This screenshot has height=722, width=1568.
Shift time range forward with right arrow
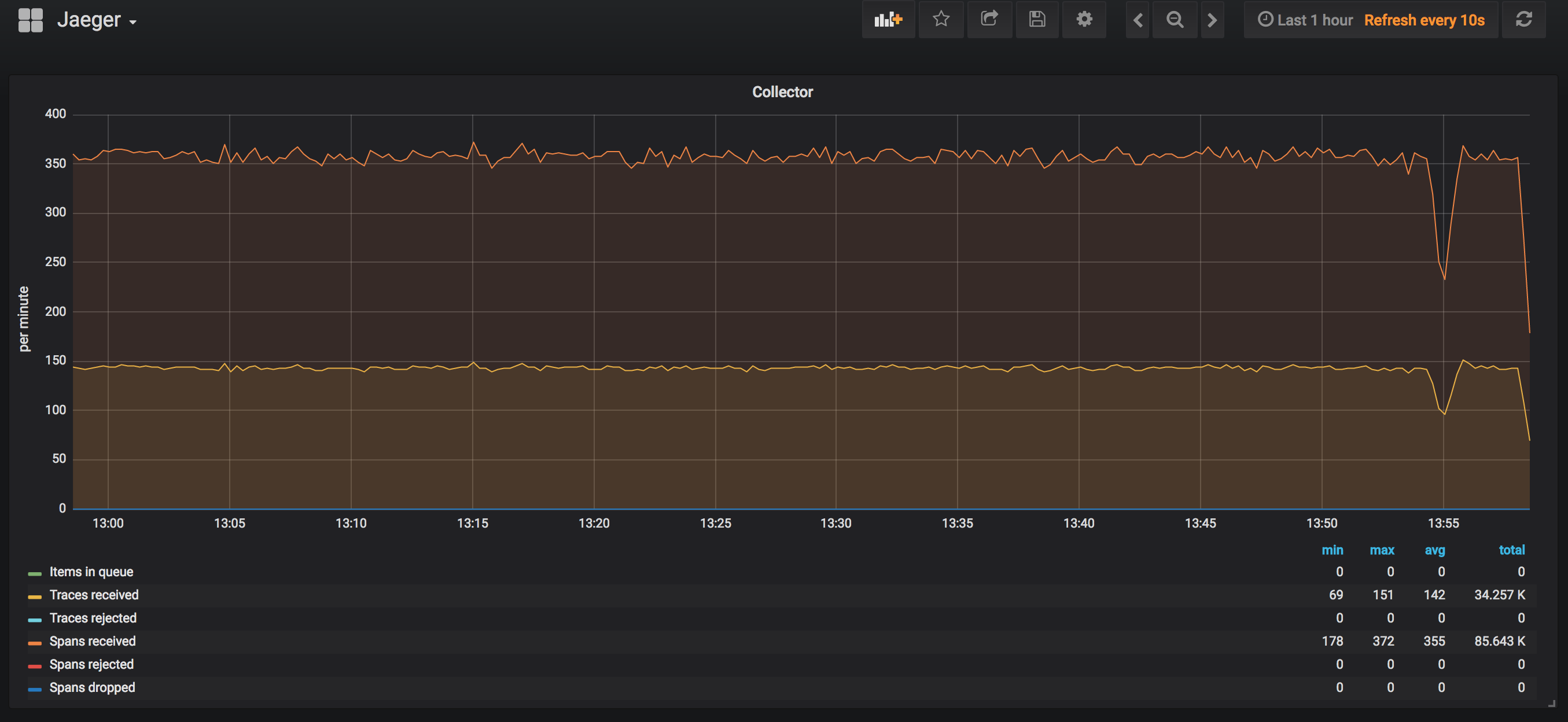[x=1212, y=20]
